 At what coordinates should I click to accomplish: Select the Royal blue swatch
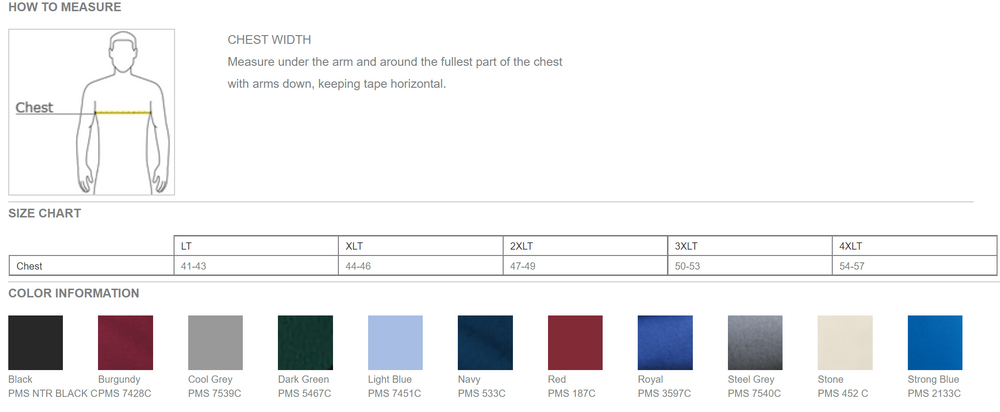coord(665,343)
